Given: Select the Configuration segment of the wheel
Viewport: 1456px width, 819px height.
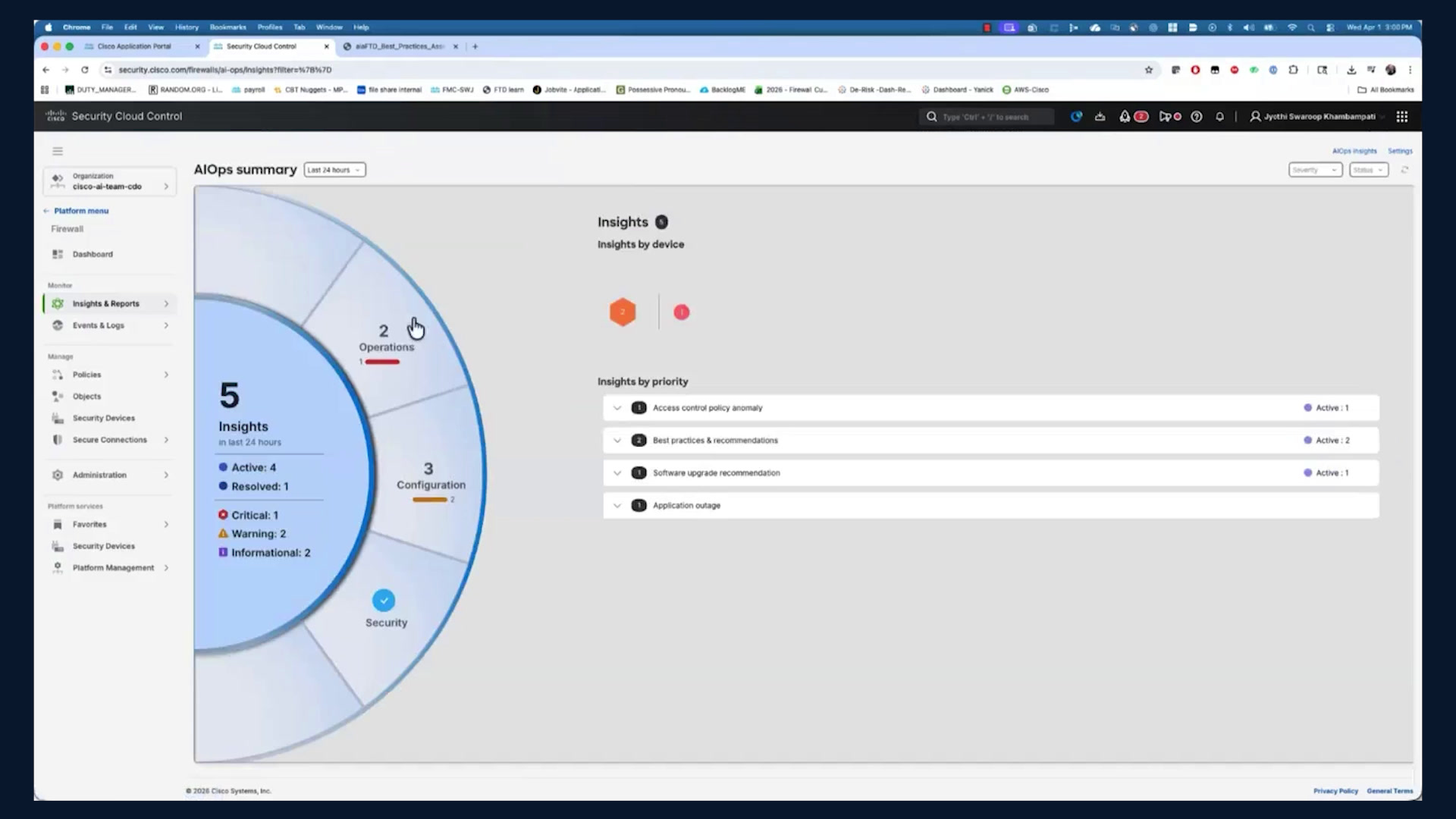Looking at the screenshot, I should [x=431, y=477].
